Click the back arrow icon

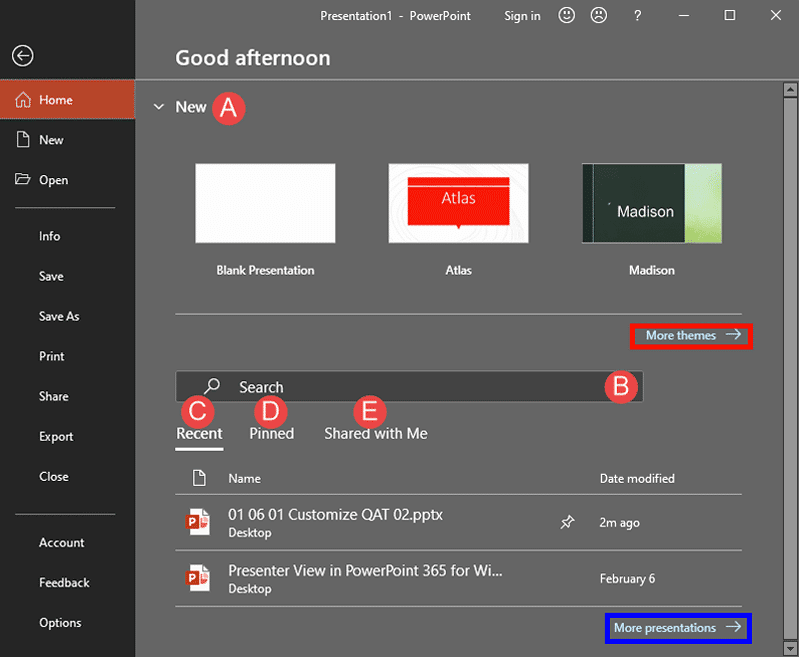pos(23,56)
